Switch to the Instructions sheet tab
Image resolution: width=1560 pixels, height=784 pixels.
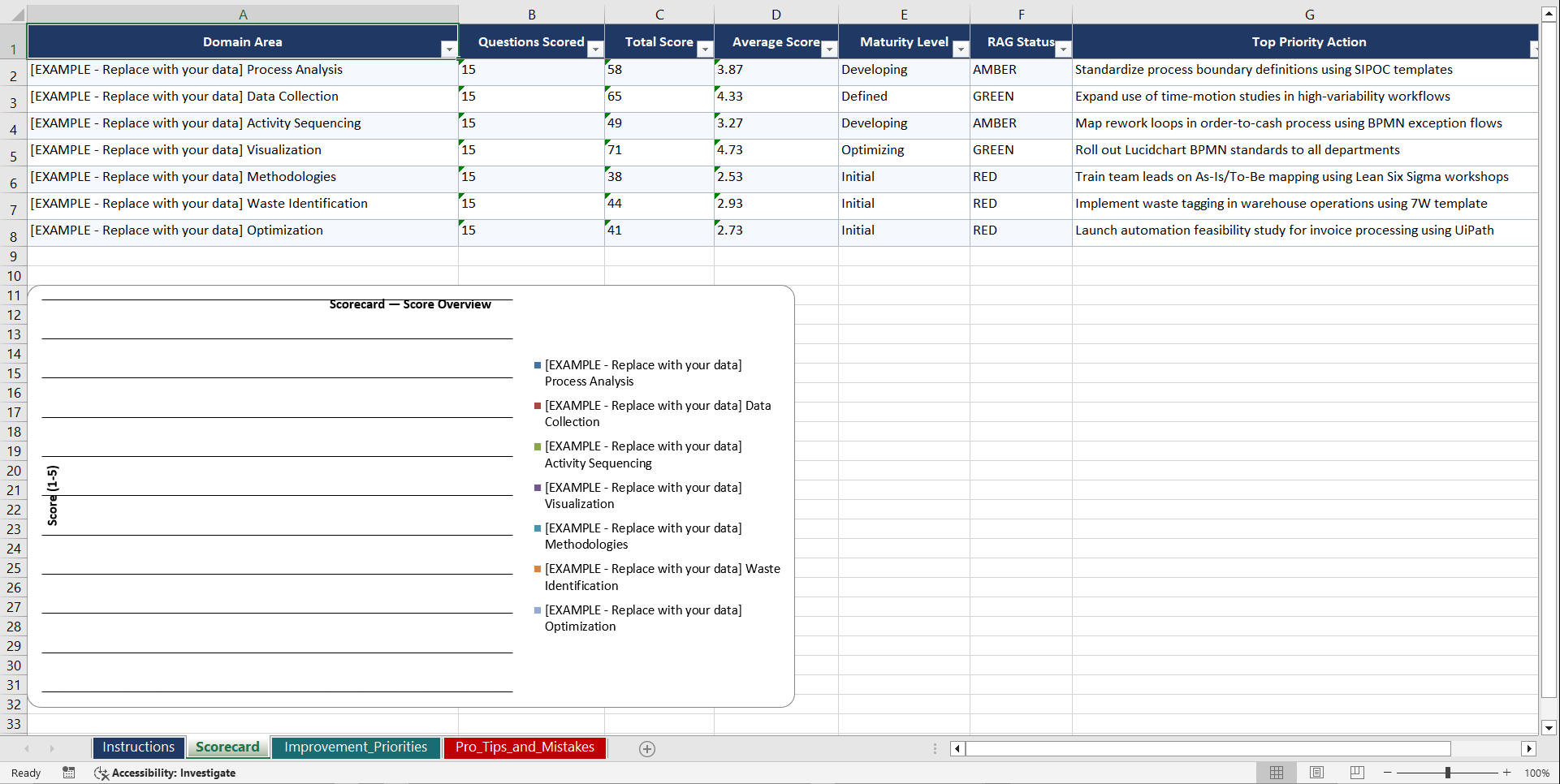click(x=138, y=747)
